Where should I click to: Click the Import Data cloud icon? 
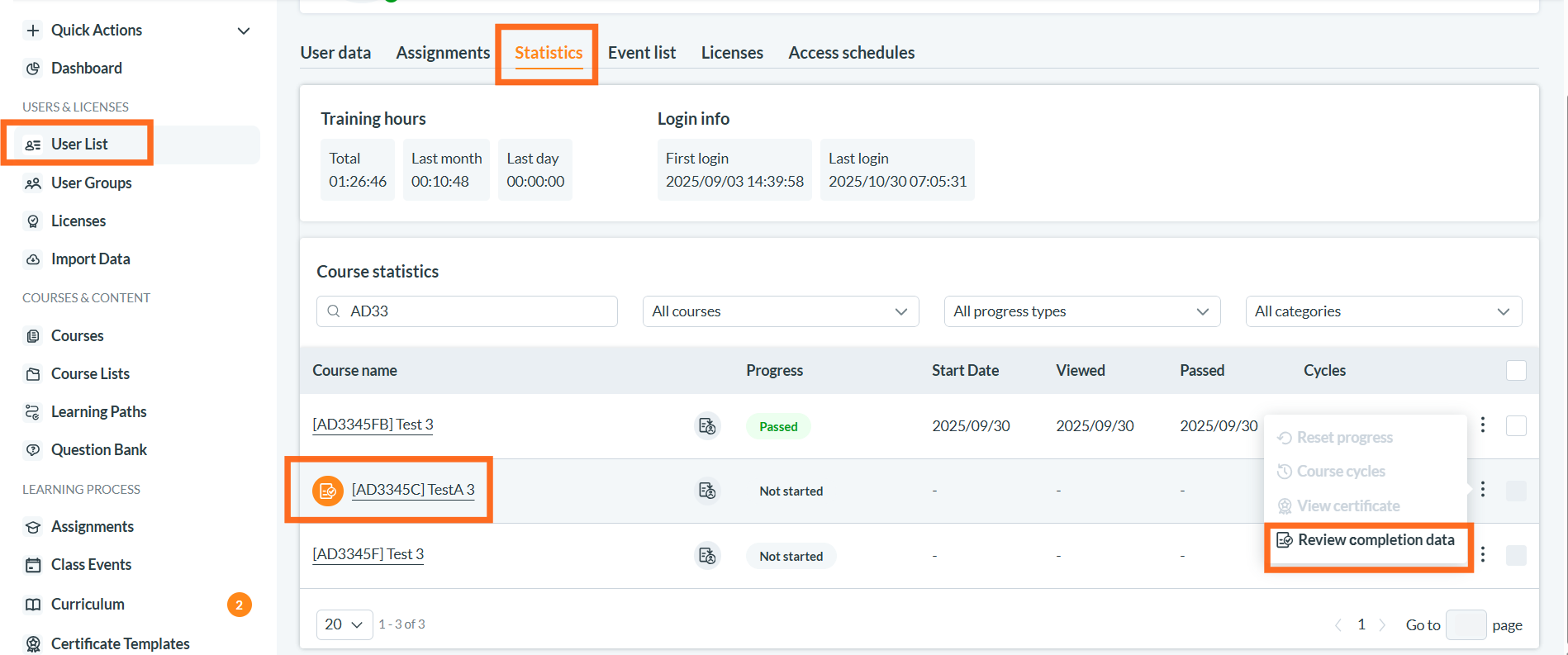(x=33, y=259)
